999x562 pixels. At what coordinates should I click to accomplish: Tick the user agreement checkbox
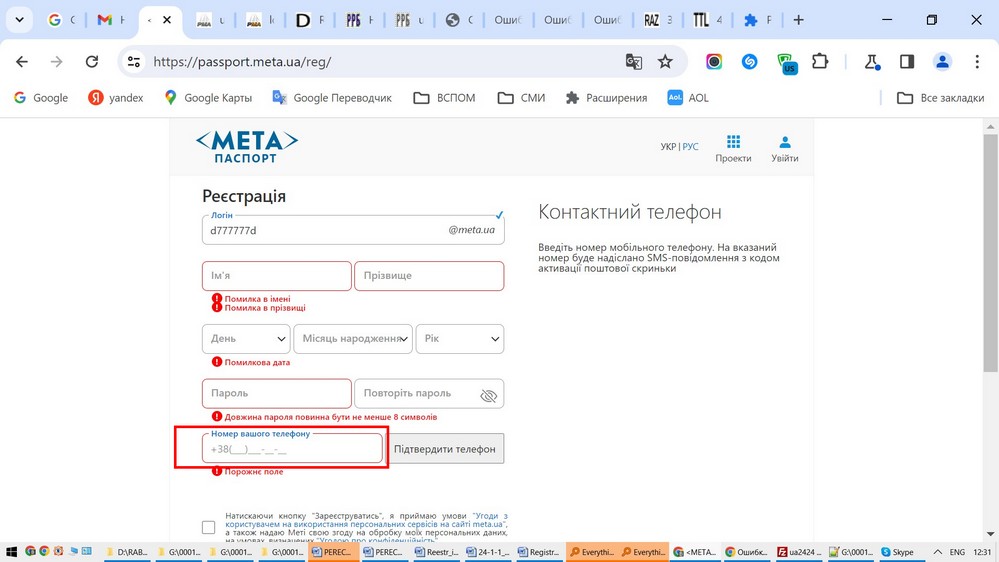click(208, 527)
